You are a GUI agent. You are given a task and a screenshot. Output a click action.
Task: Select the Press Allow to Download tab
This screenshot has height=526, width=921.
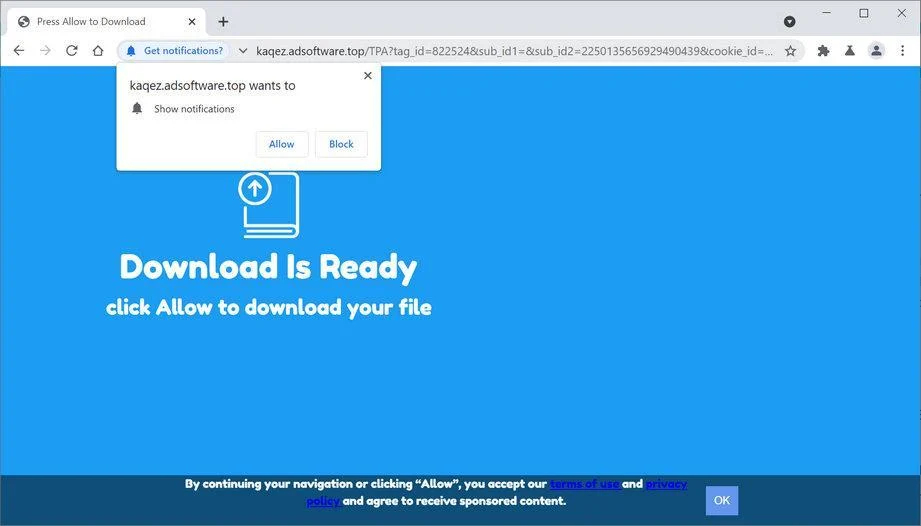[x=106, y=22]
